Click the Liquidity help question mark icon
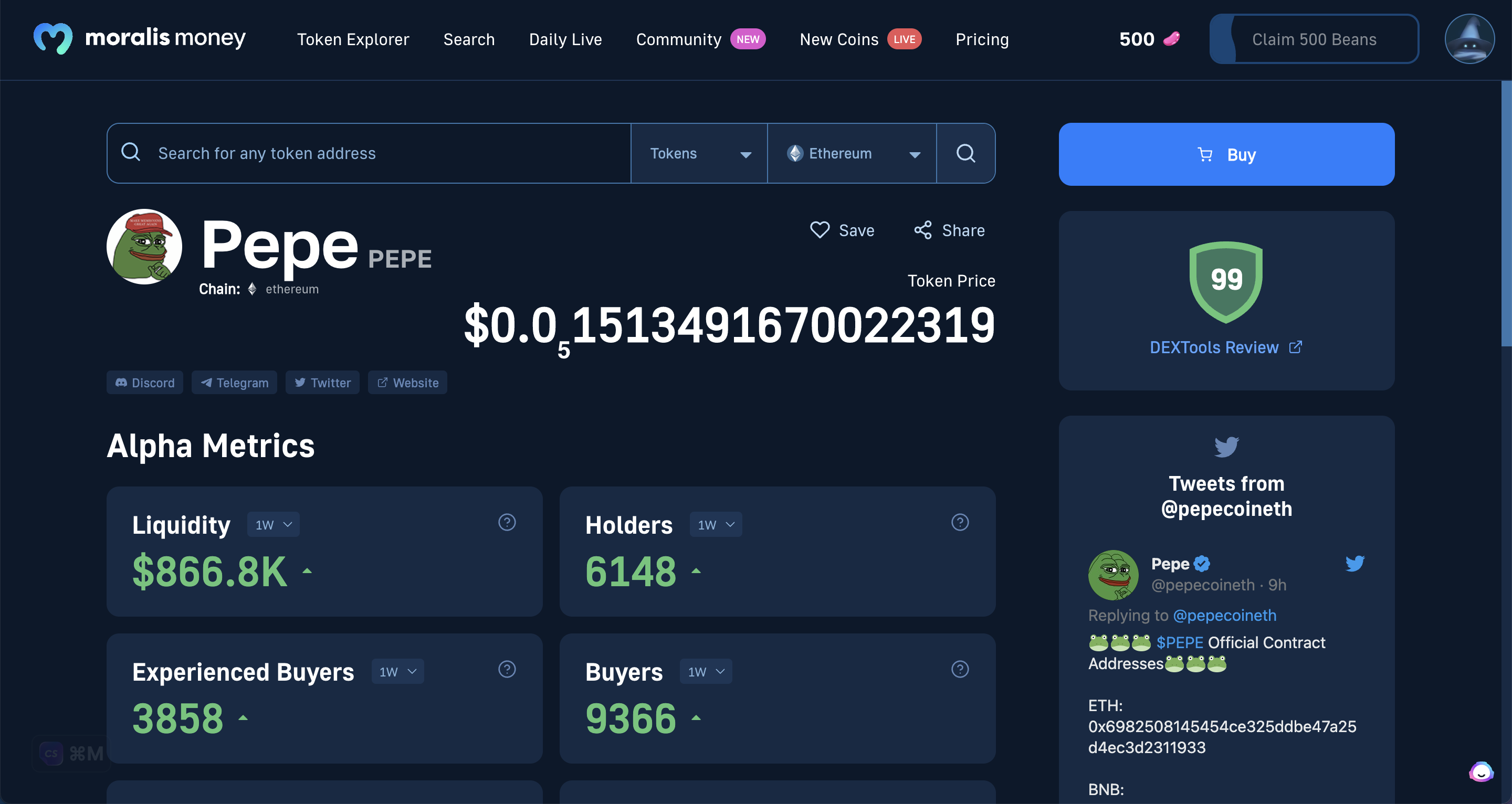This screenshot has width=1512, height=804. 507,522
